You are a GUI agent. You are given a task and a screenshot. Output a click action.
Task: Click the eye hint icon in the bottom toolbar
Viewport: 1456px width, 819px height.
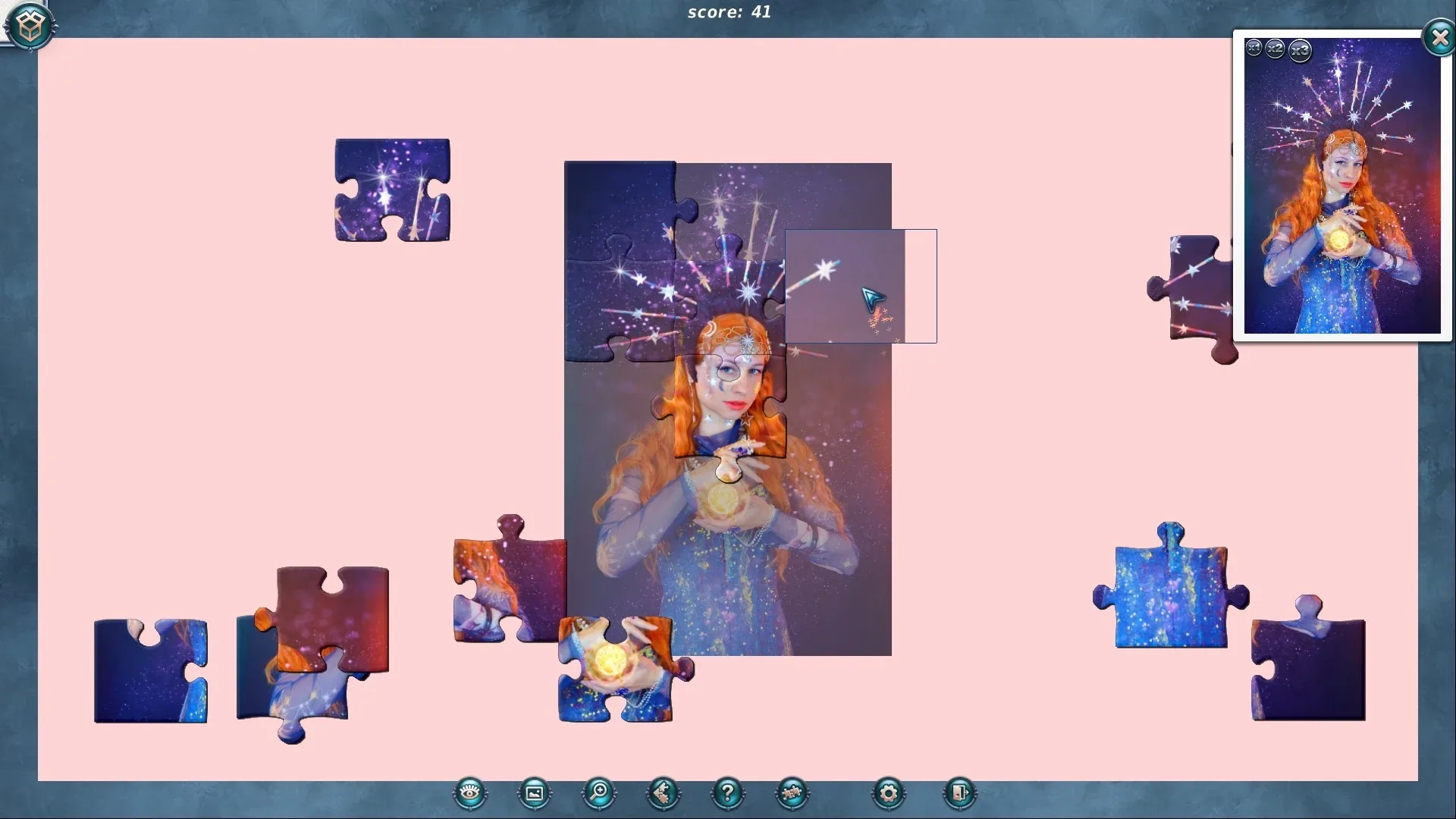(x=468, y=792)
